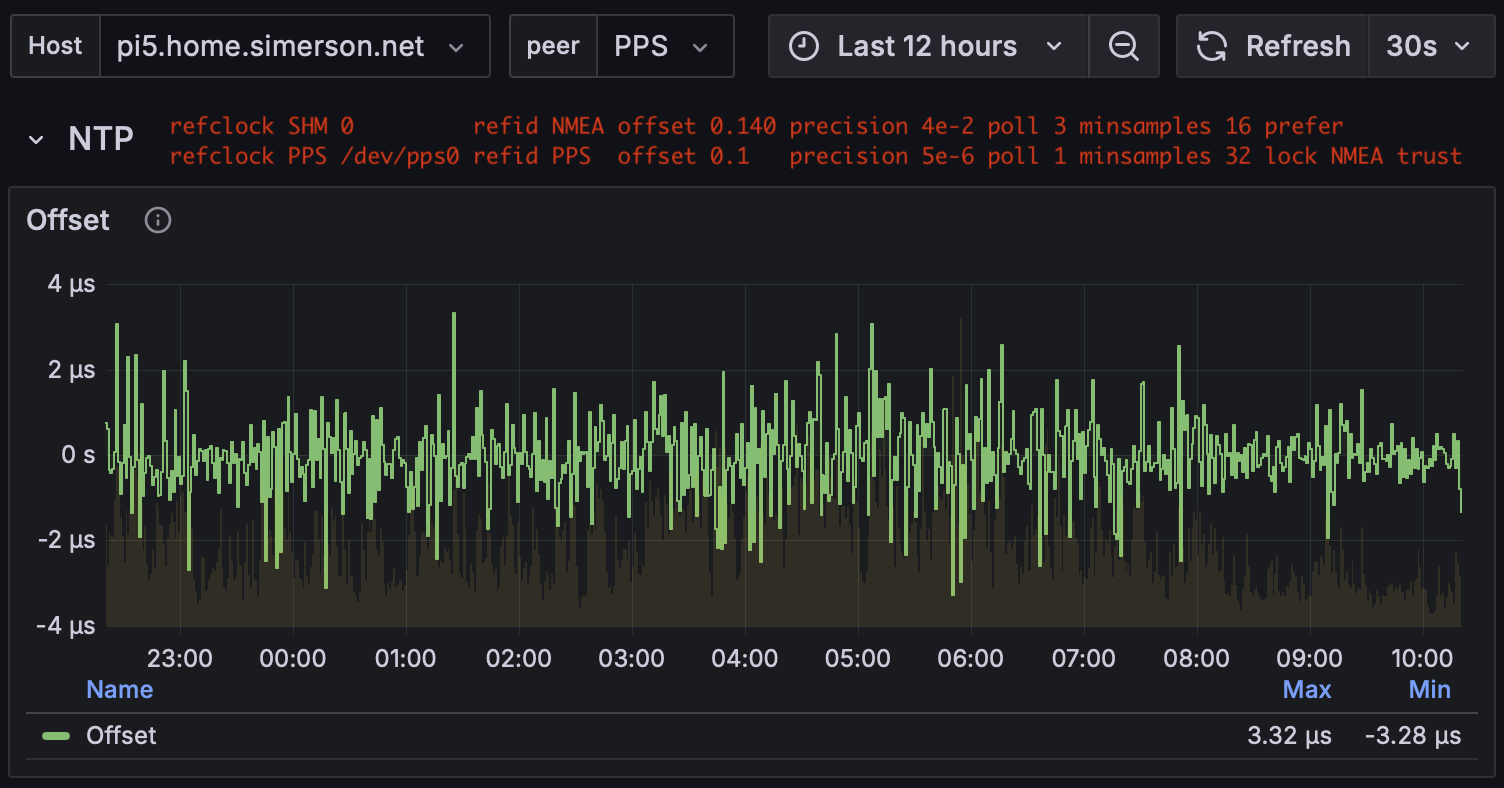The image size is (1504, 788).
Task: Click the refclock SHM 0 config line
Action: click(x=756, y=126)
